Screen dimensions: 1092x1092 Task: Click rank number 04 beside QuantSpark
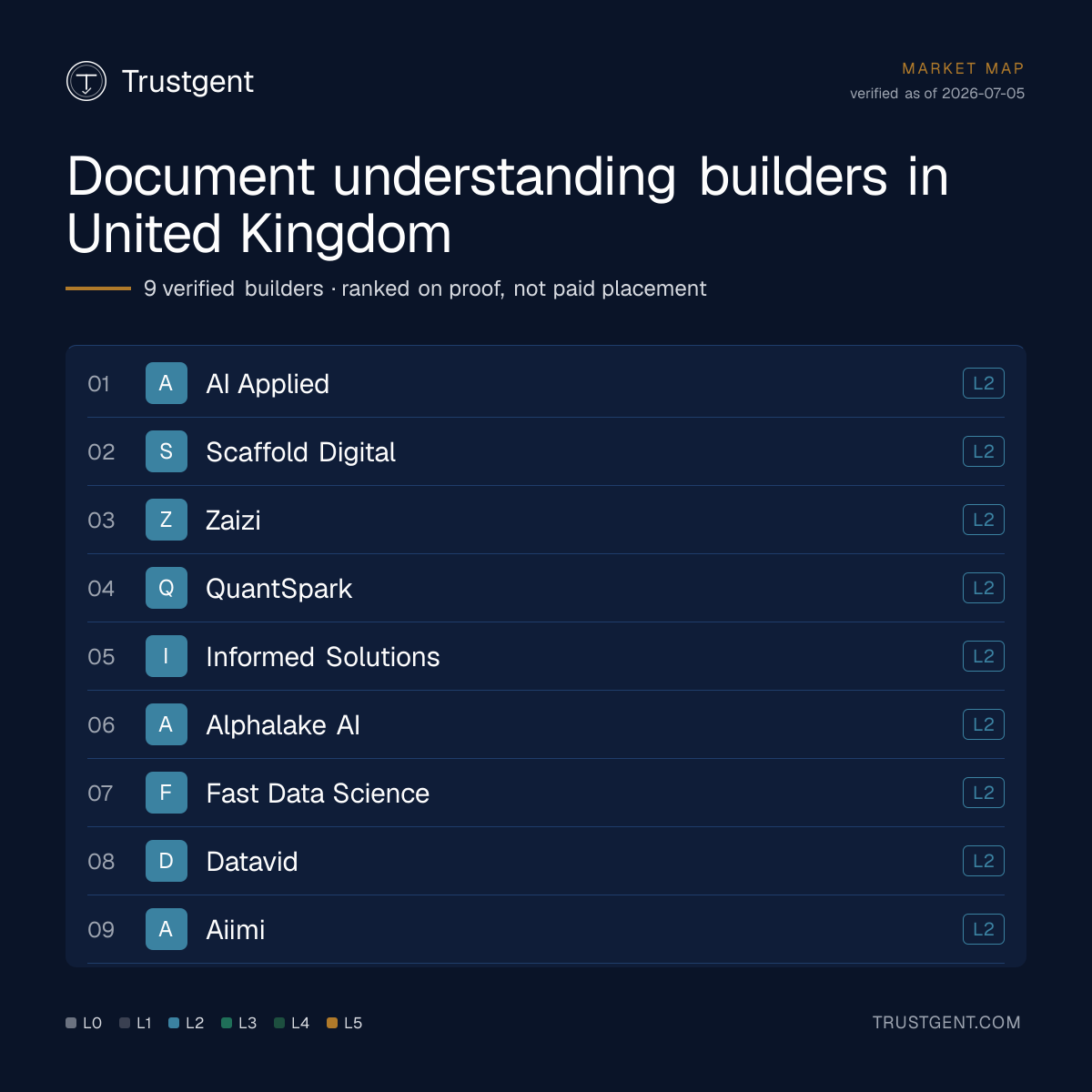(101, 589)
